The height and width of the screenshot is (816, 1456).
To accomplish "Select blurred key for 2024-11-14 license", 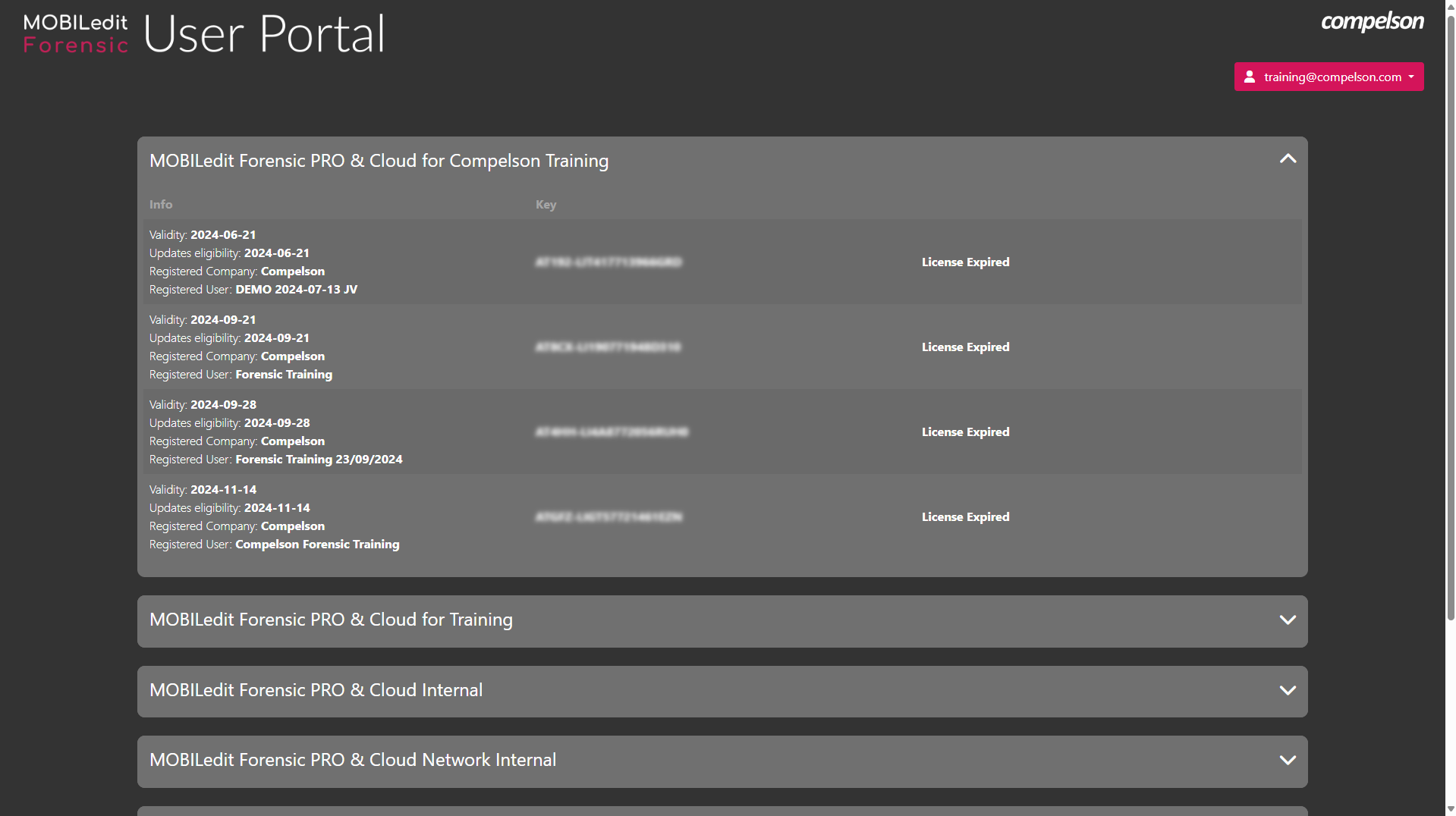I will point(609,517).
